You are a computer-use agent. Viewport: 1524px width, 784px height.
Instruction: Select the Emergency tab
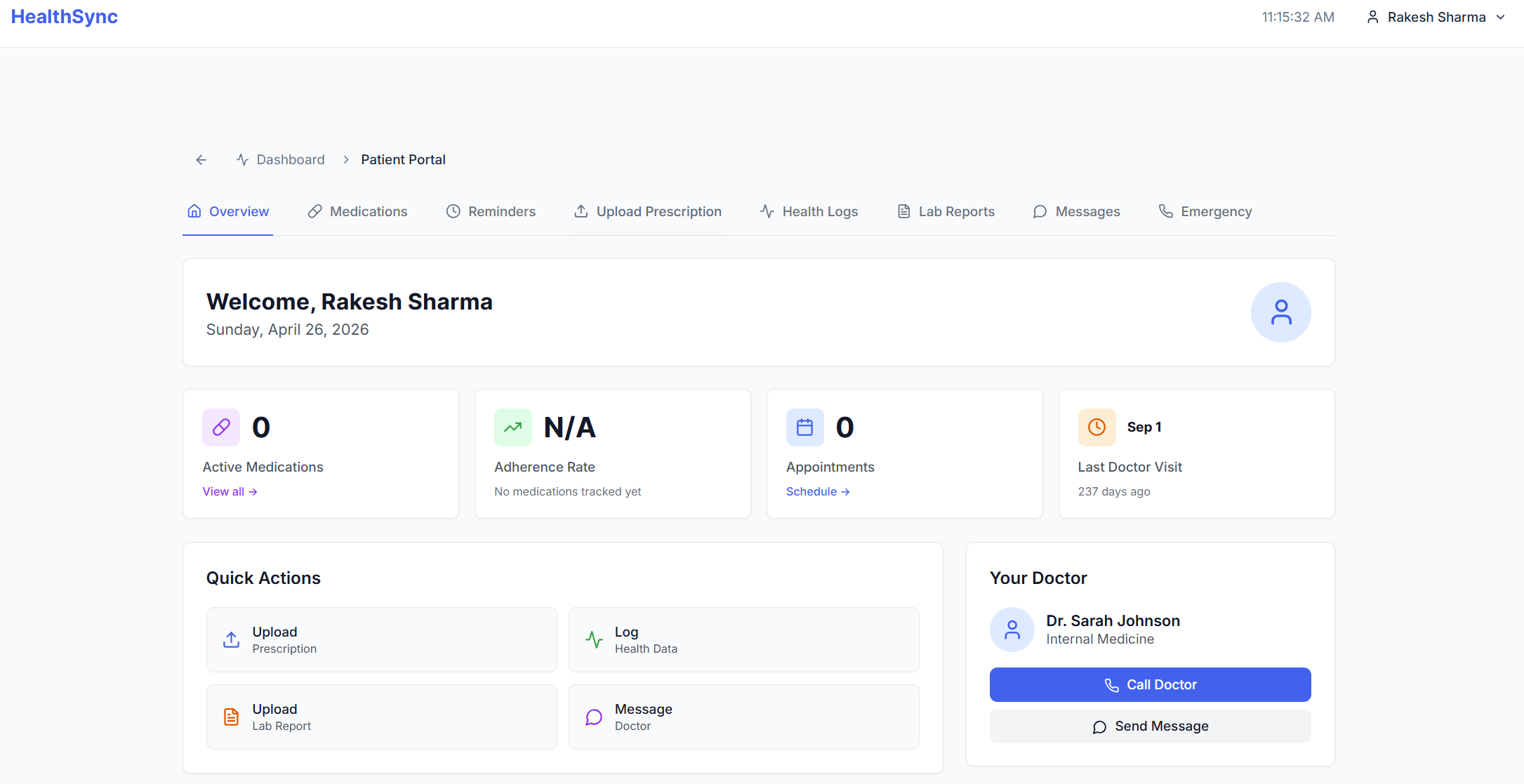coord(1205,211)
